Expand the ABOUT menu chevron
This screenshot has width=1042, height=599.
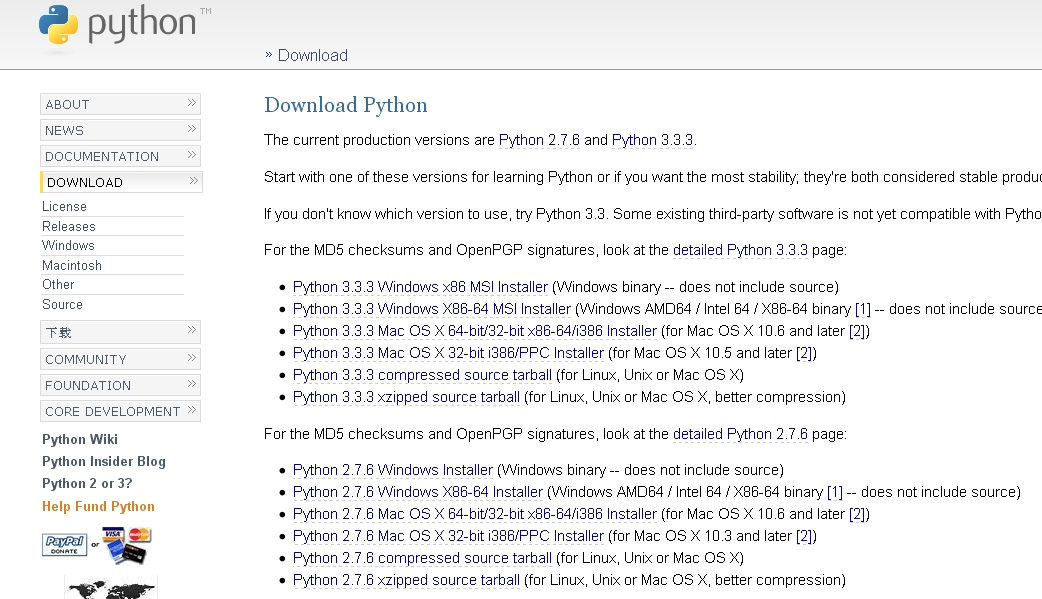191,103
